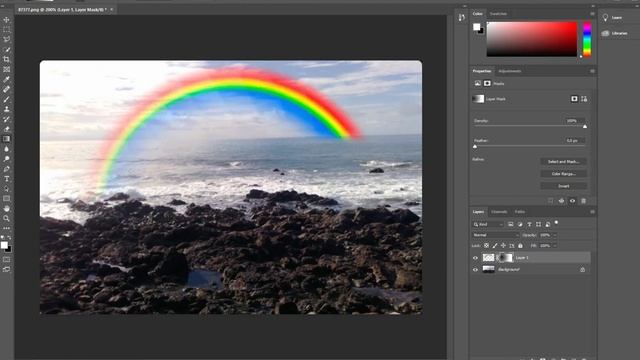The width and height of the screenshot is (640, 360).
Task: Open the layer filter Kind dropdown
Action: (488, 224)
